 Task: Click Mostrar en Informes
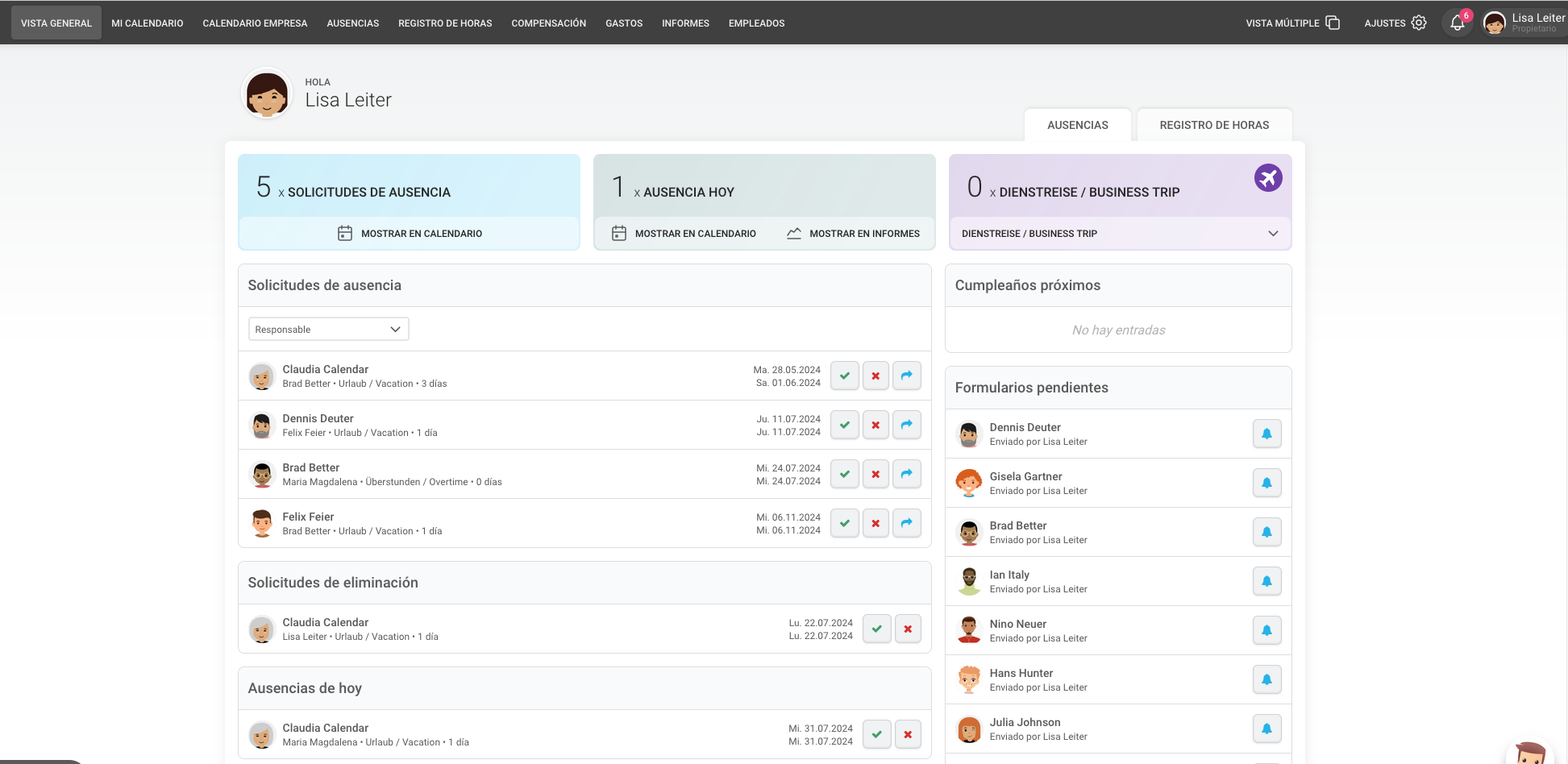(x=853, y=234)
